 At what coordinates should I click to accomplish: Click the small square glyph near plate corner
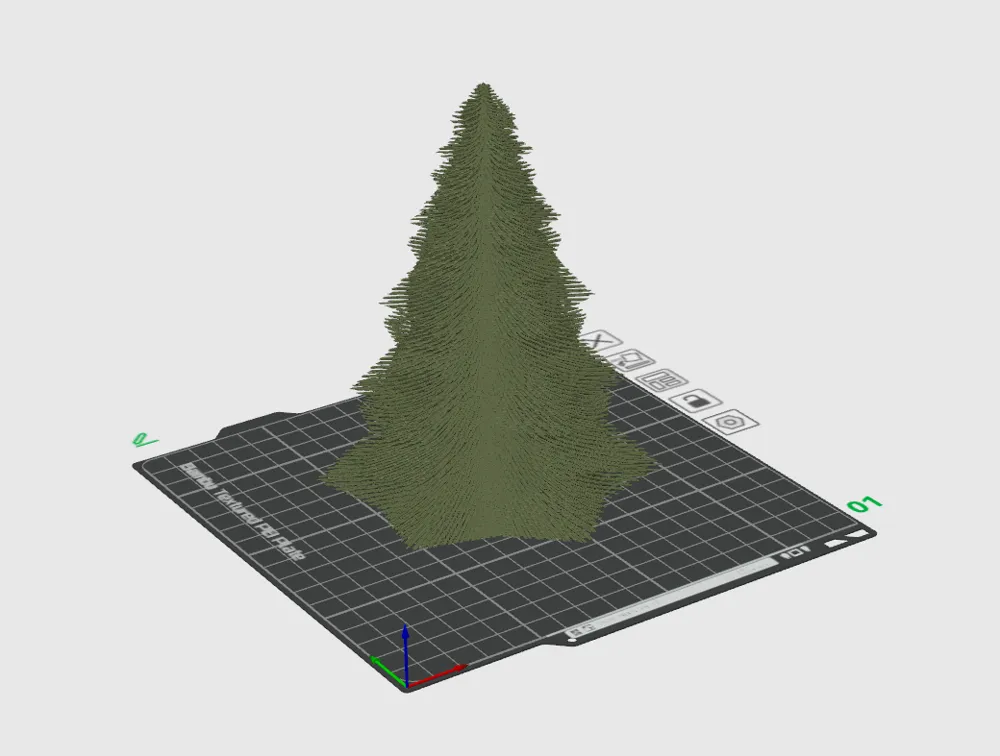796,552
